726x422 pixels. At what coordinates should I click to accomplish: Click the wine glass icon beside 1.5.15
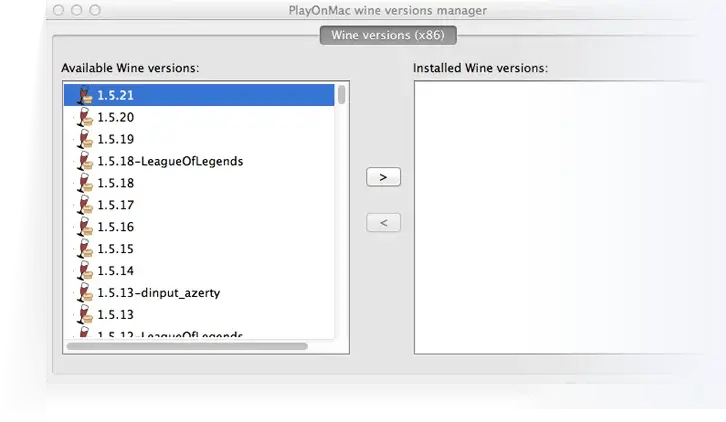pos(85,249)
